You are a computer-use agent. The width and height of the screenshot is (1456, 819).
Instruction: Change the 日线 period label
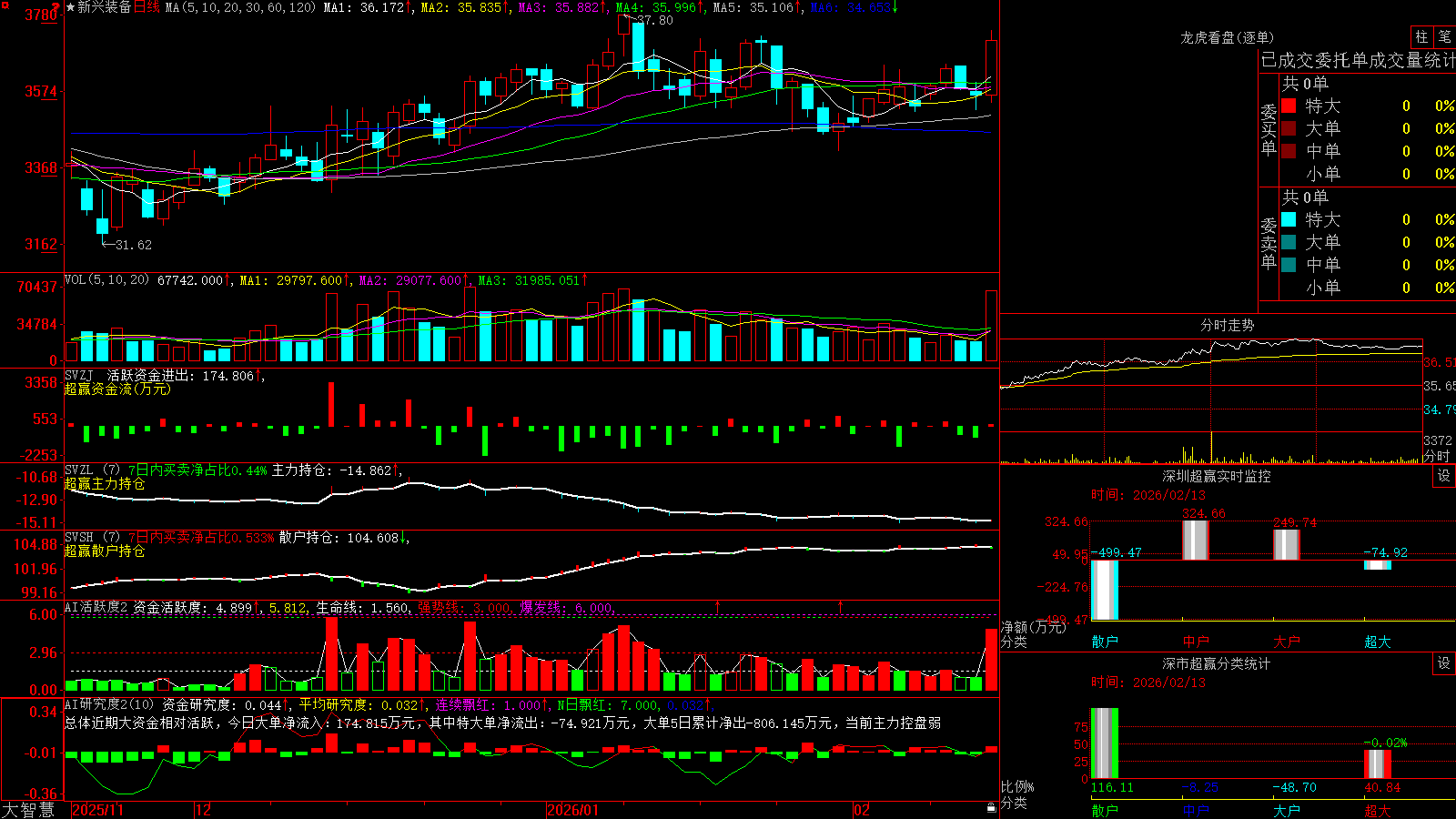tap(147, 7)
